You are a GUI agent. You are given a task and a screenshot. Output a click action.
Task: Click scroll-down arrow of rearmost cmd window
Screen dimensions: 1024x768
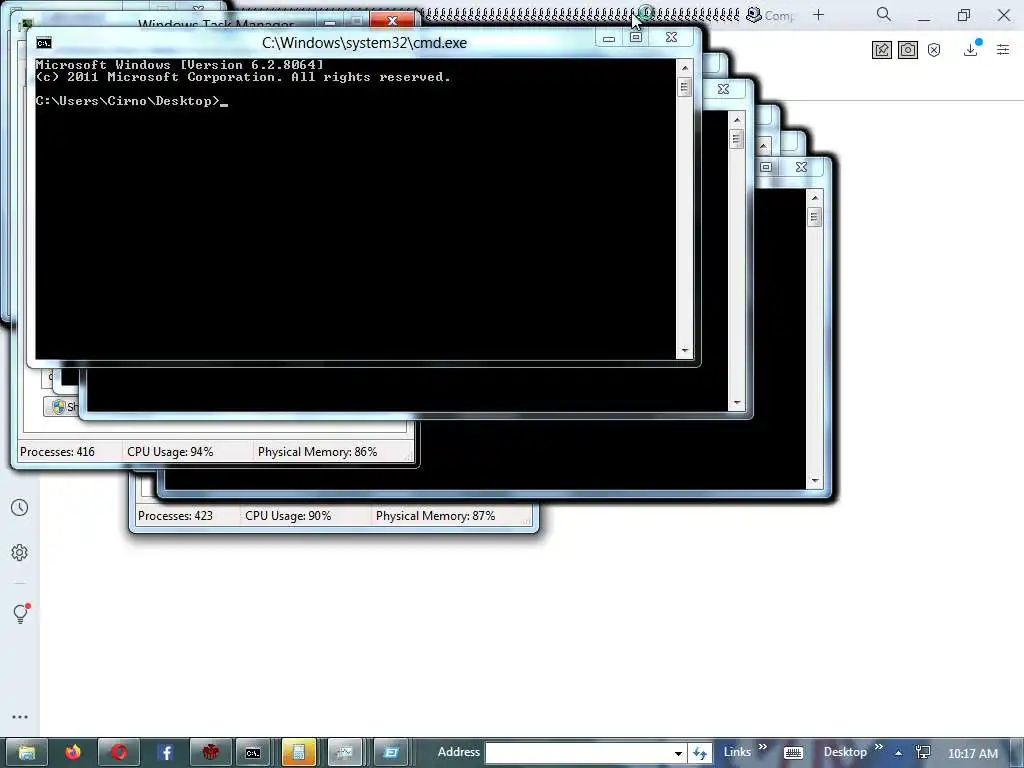point(814,481)
